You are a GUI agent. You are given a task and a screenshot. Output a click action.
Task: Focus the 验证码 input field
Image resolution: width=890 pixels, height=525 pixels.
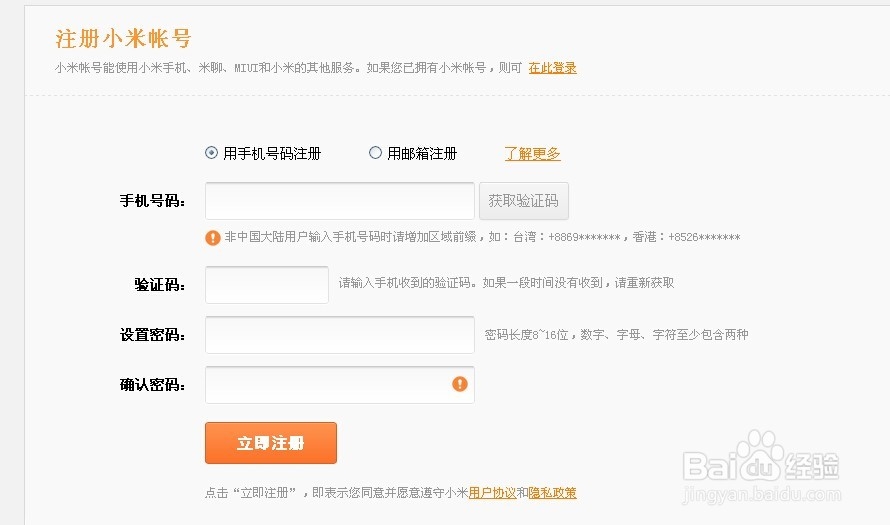(267, 284)
